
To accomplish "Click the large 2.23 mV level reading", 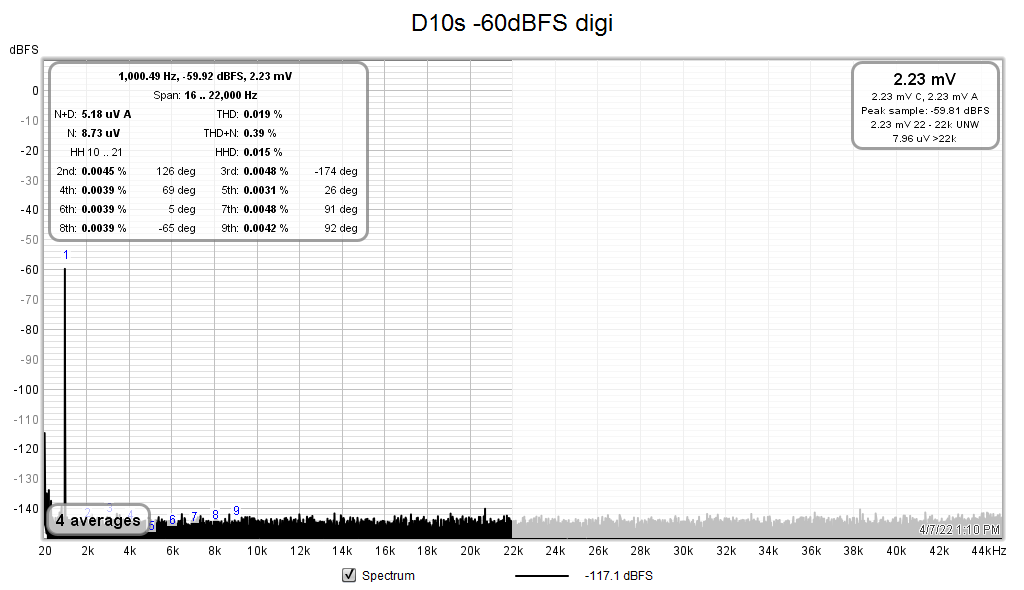I will tap(925, 79).
